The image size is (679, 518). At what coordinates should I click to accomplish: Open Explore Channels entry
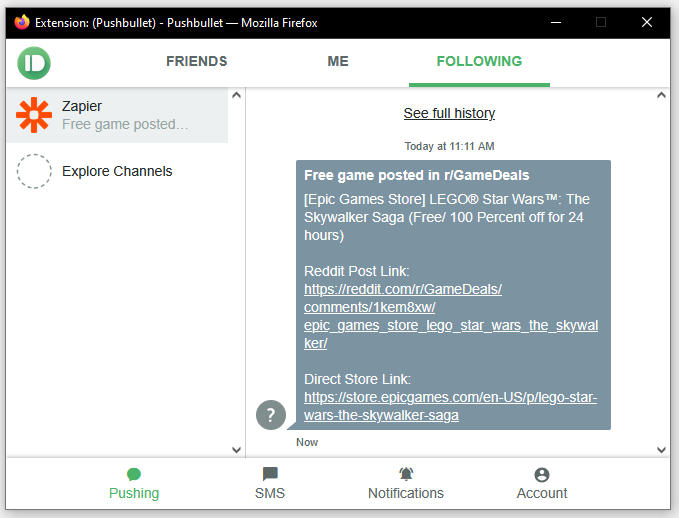pos(117,171)
